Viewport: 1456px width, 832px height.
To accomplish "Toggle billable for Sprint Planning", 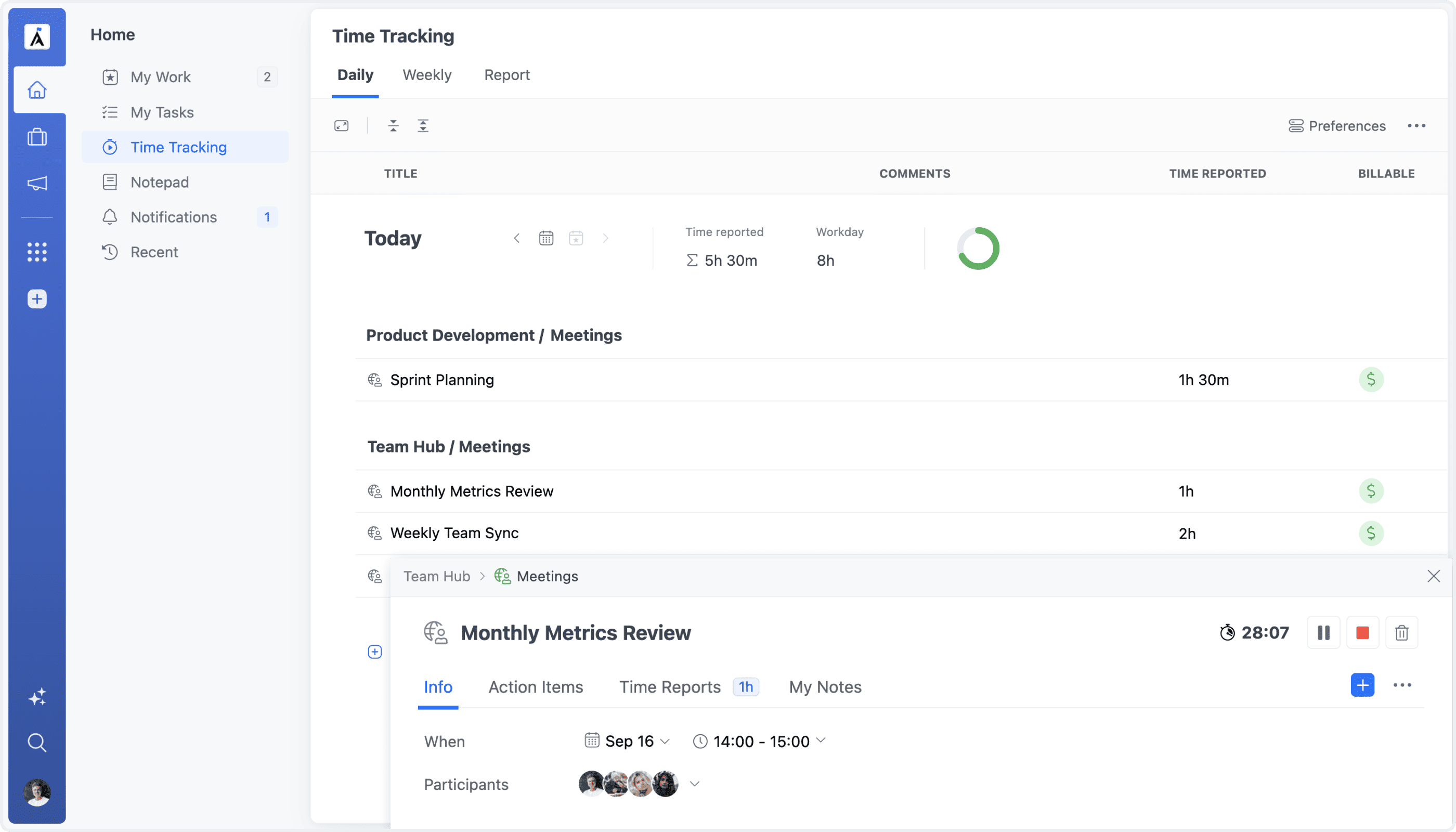I will [x=1371, y=380].
